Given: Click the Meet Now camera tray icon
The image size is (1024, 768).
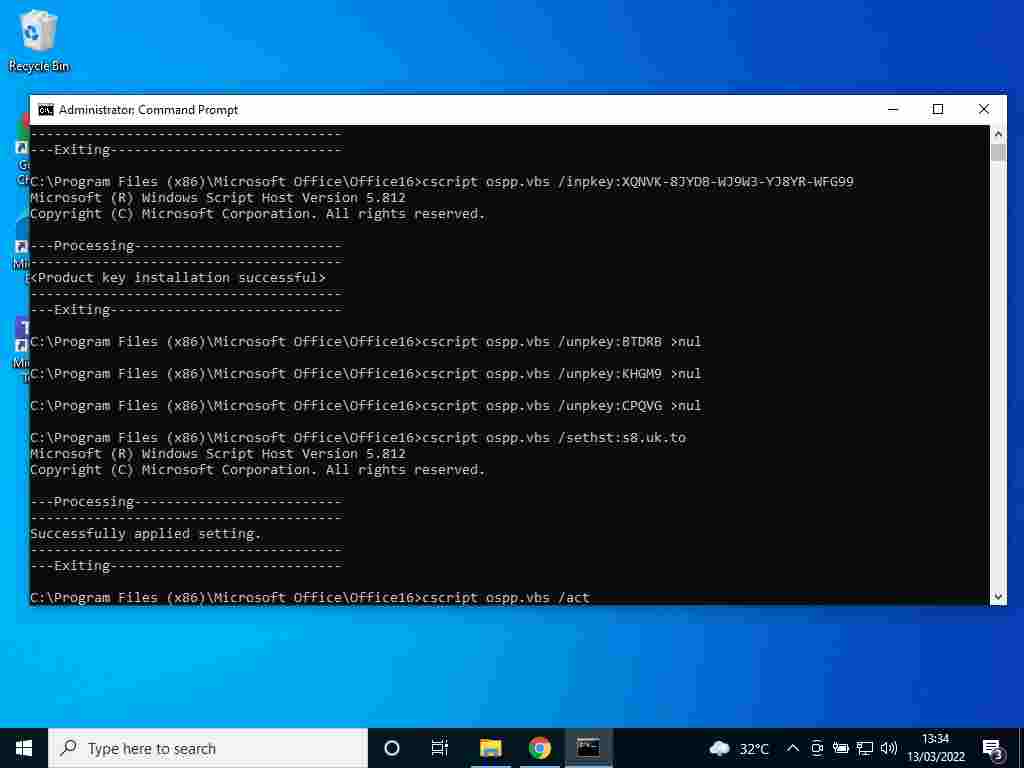Looking at the screenshot, I should pos(816,748).
